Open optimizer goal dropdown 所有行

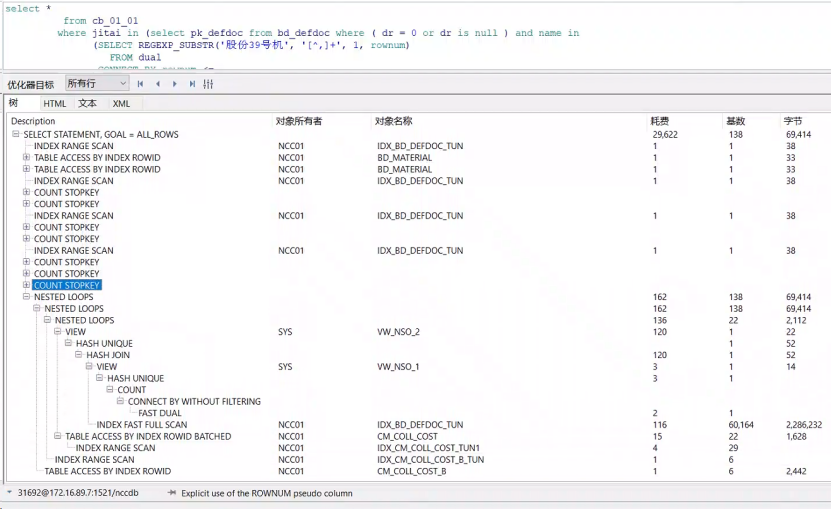[97, 83]
